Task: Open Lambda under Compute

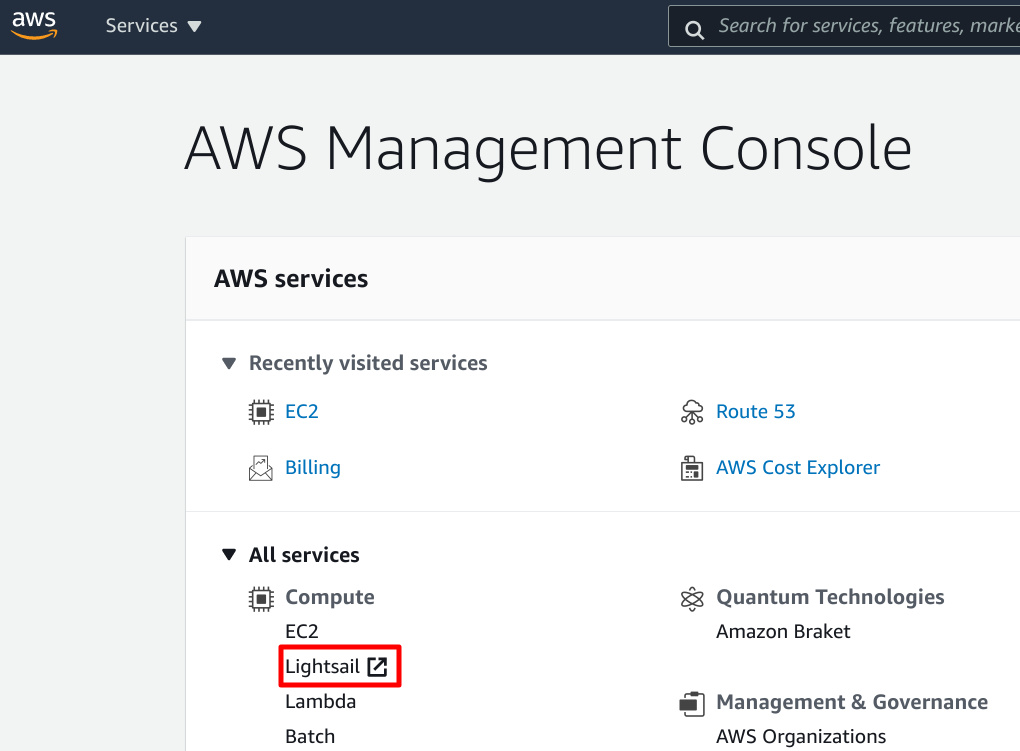Action: (321, 702)
